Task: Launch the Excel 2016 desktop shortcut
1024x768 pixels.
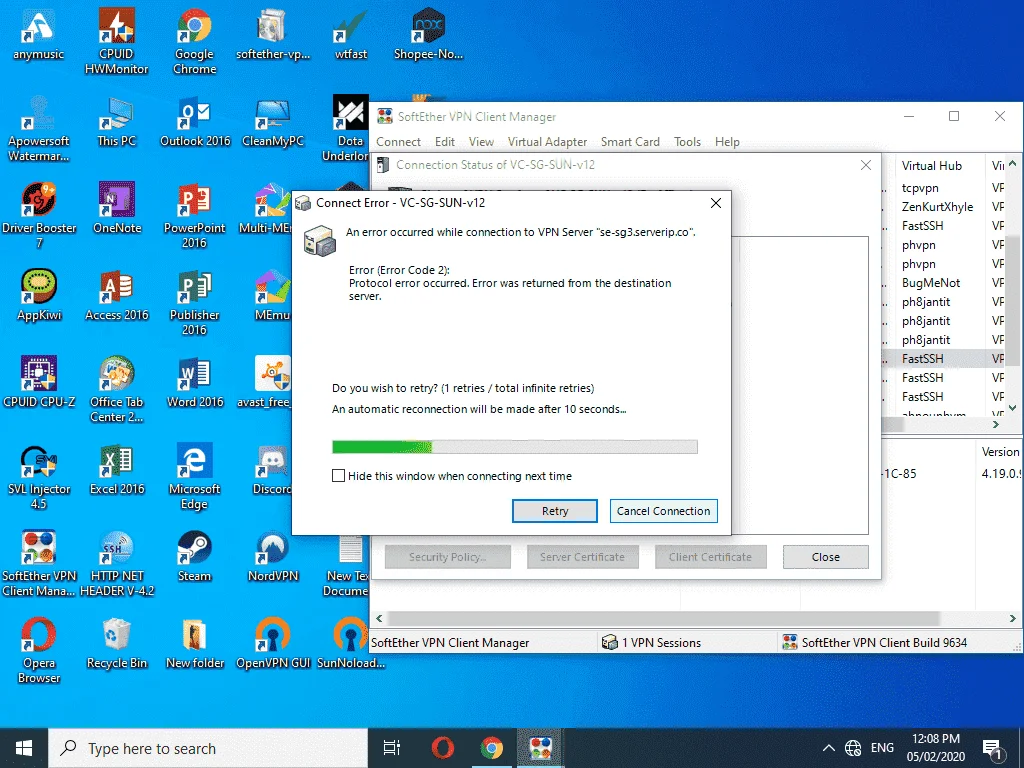Action: pos(117,470)
